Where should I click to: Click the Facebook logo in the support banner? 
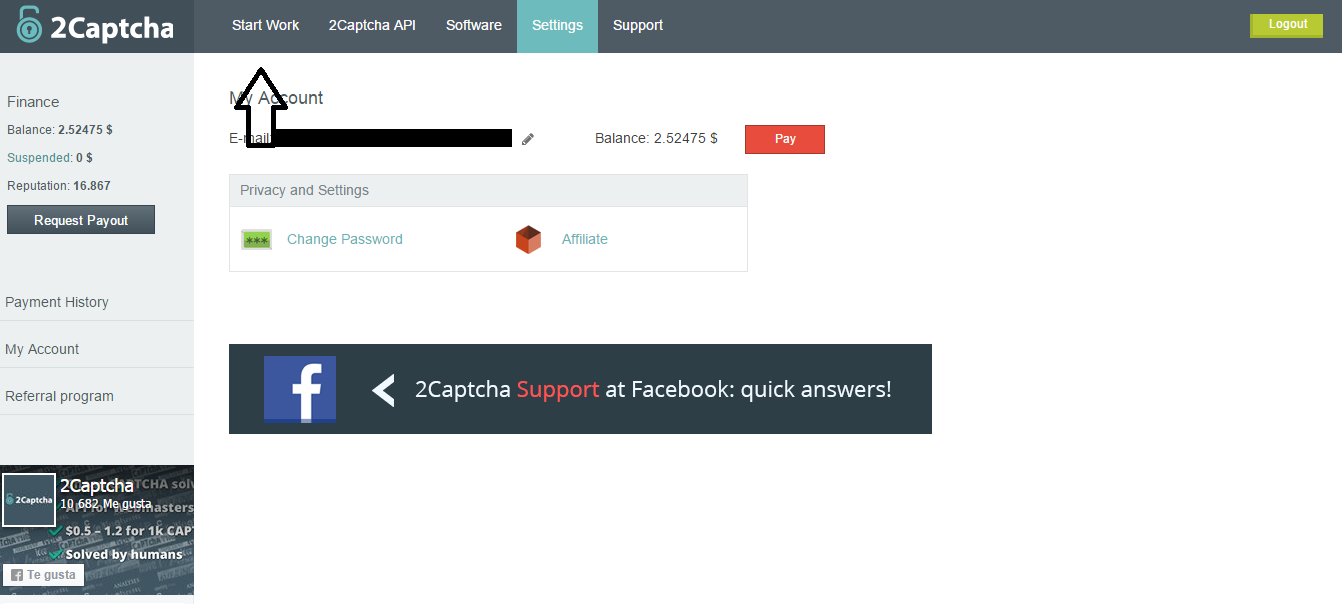pyautogui.click(x=300, y=389)
